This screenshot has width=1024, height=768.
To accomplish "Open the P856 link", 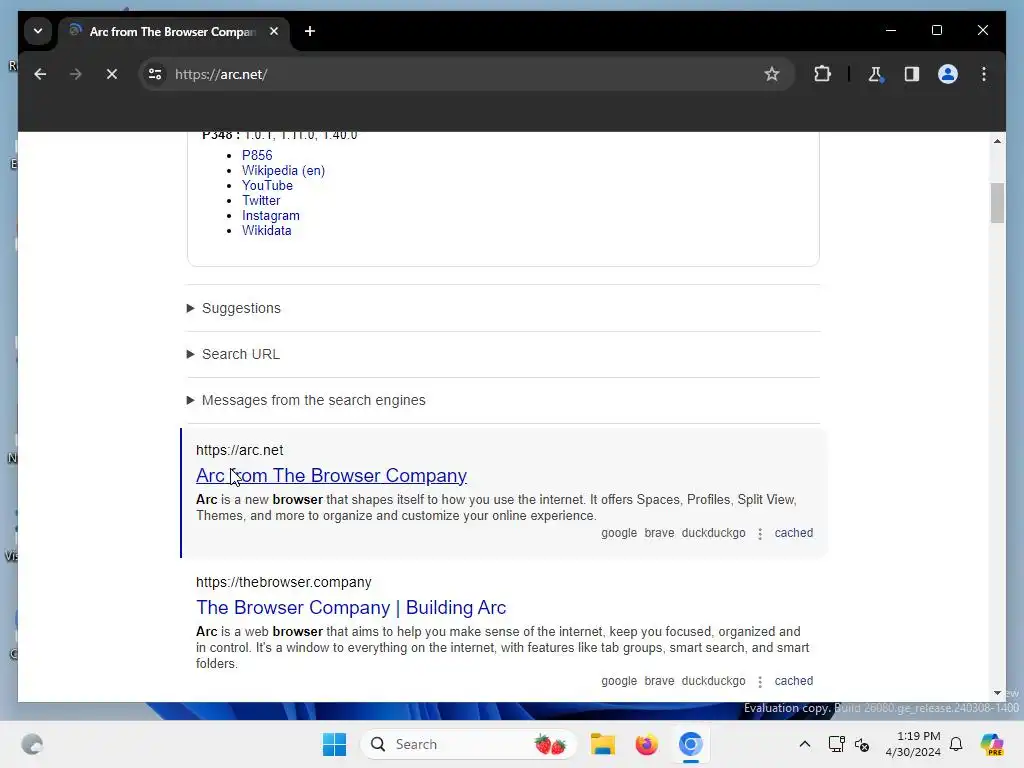I will click(x=257, y=155).
